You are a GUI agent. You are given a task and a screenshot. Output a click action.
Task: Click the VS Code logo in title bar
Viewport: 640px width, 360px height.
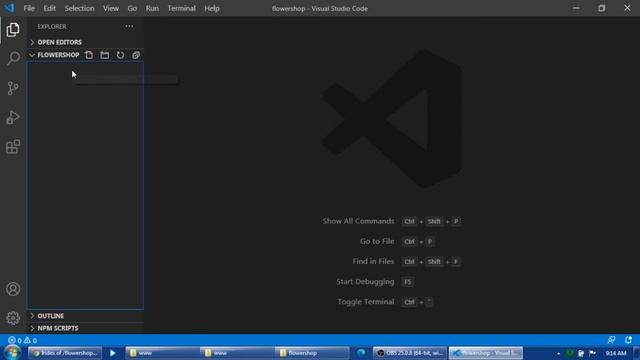9,8
